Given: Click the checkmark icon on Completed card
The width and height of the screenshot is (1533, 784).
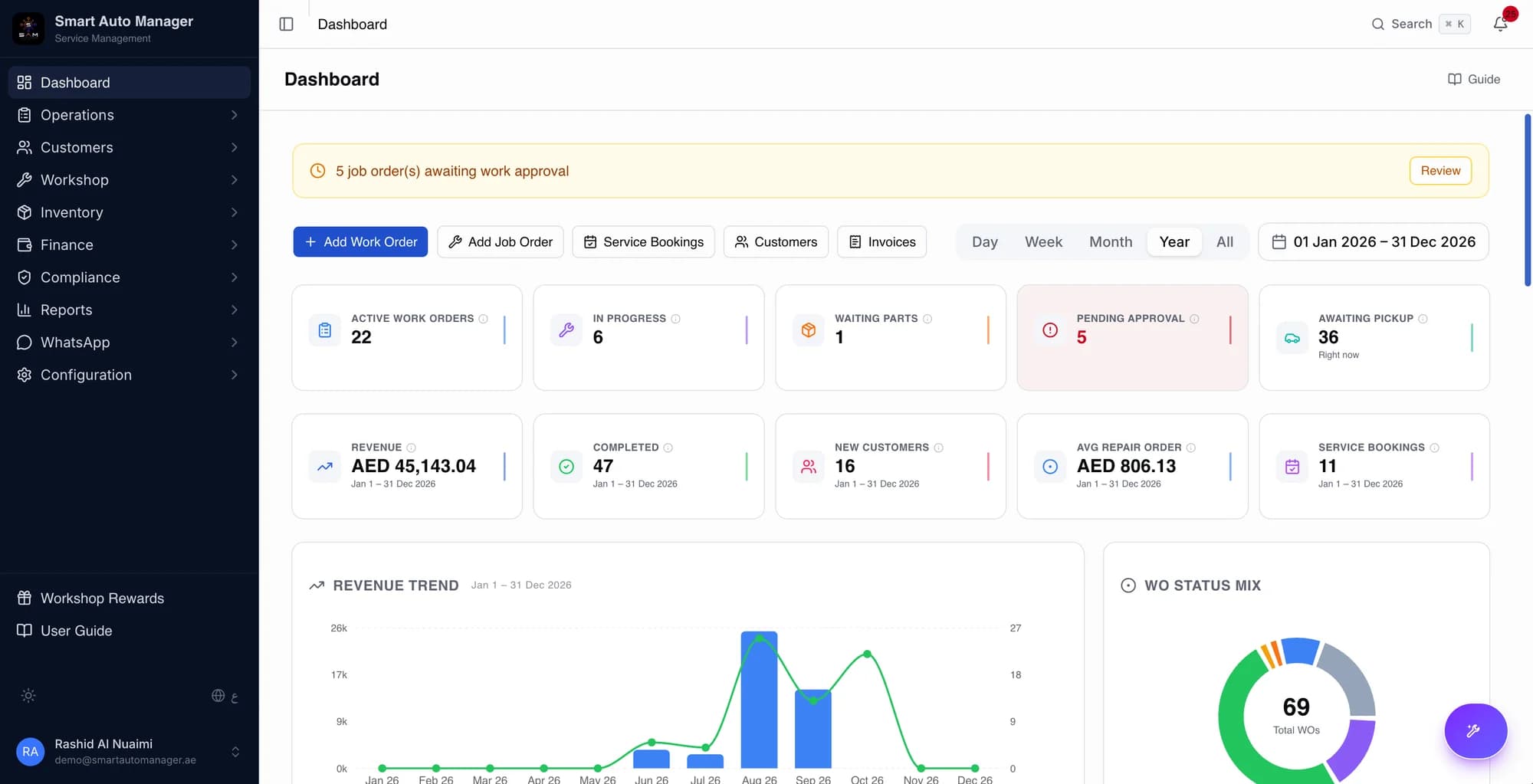Looking at the screenshot, I should click(x=566, y=467).
